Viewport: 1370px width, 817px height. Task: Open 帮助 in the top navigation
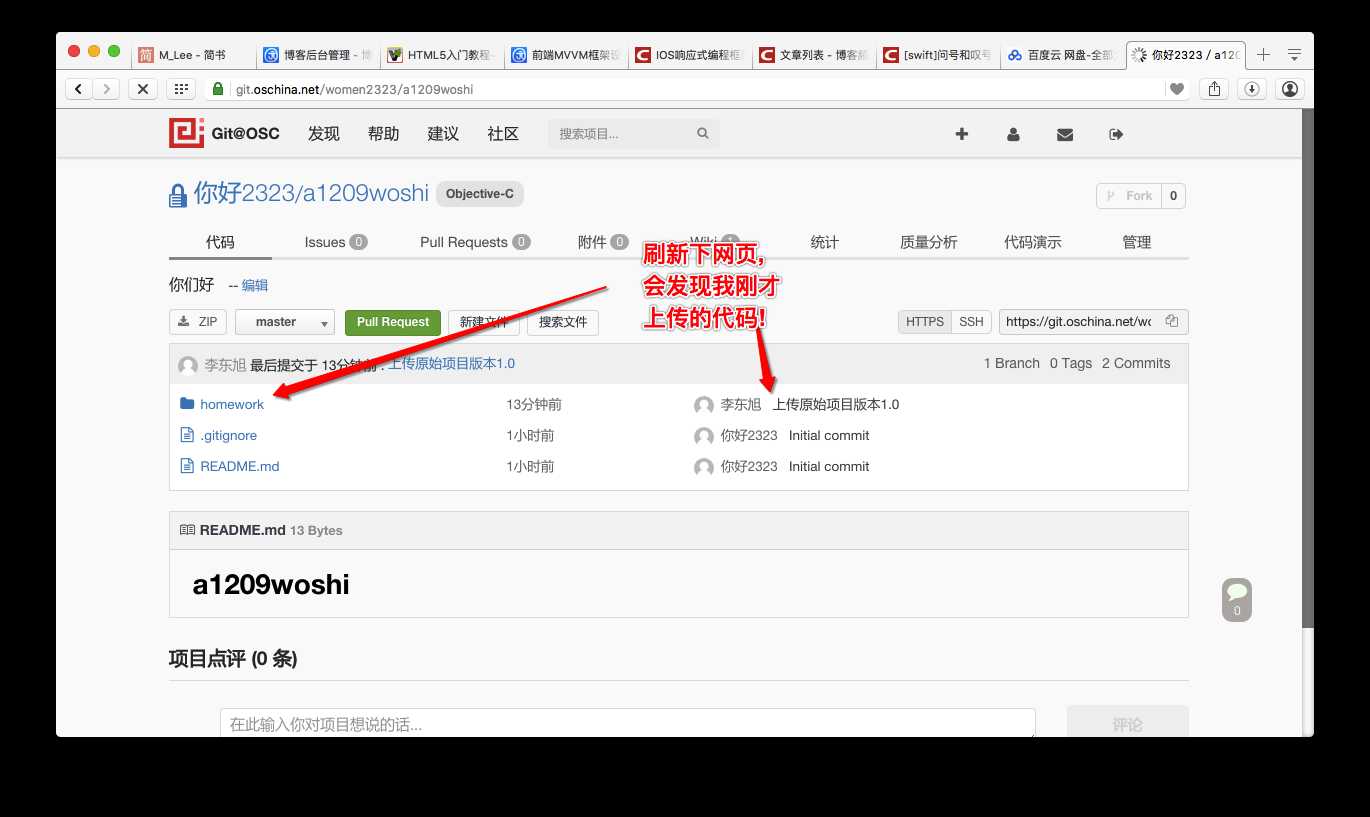tap(383, 134)
